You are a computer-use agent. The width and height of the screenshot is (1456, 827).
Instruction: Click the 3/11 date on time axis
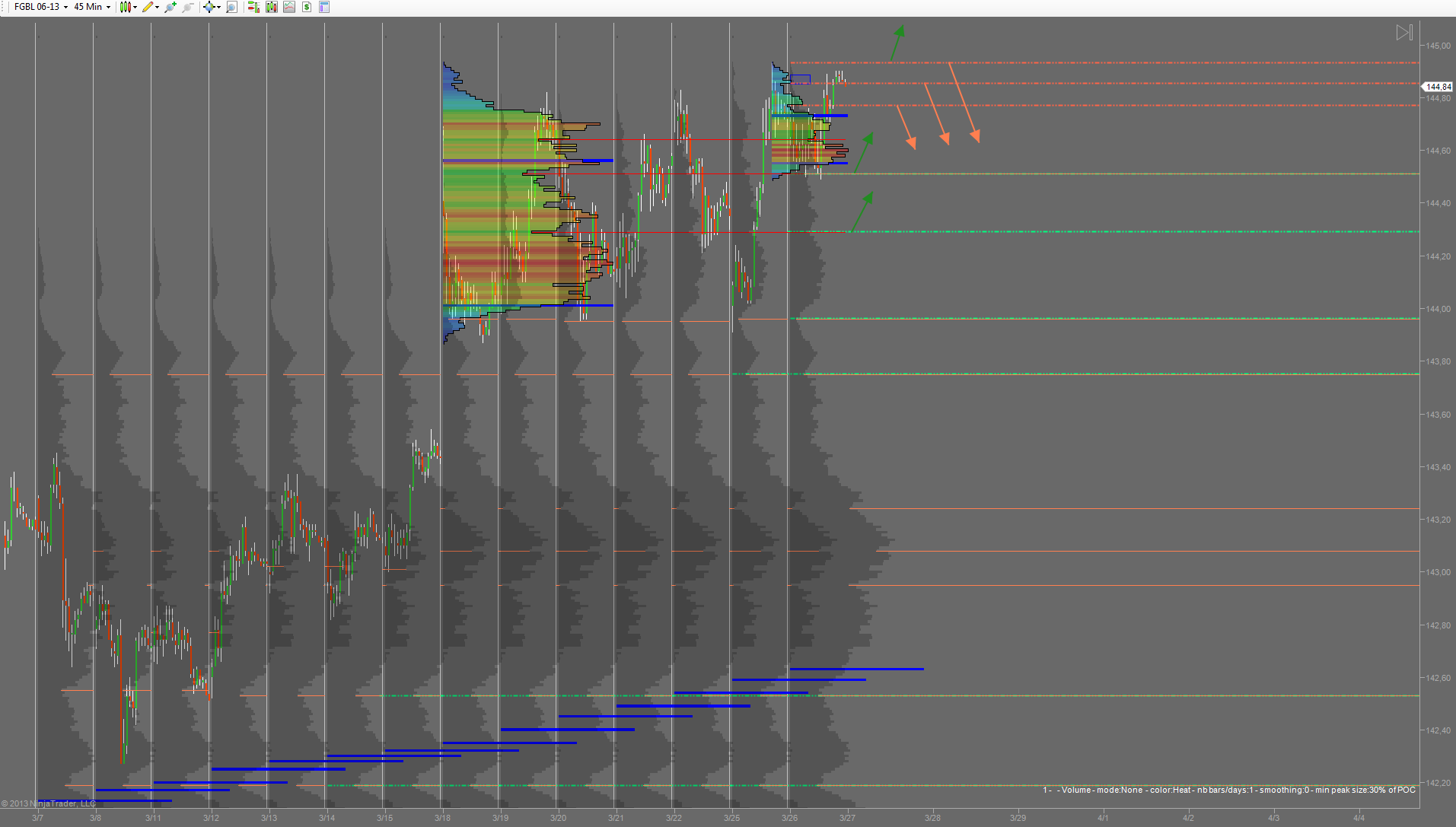[153, 818]
